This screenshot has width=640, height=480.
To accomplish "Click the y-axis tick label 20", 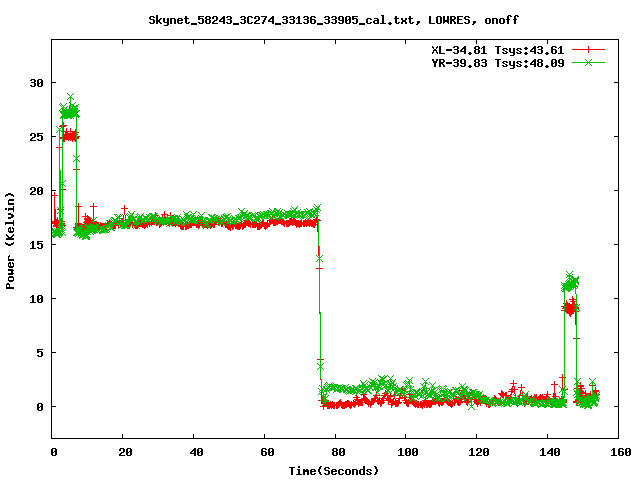I will click(36, 191).
